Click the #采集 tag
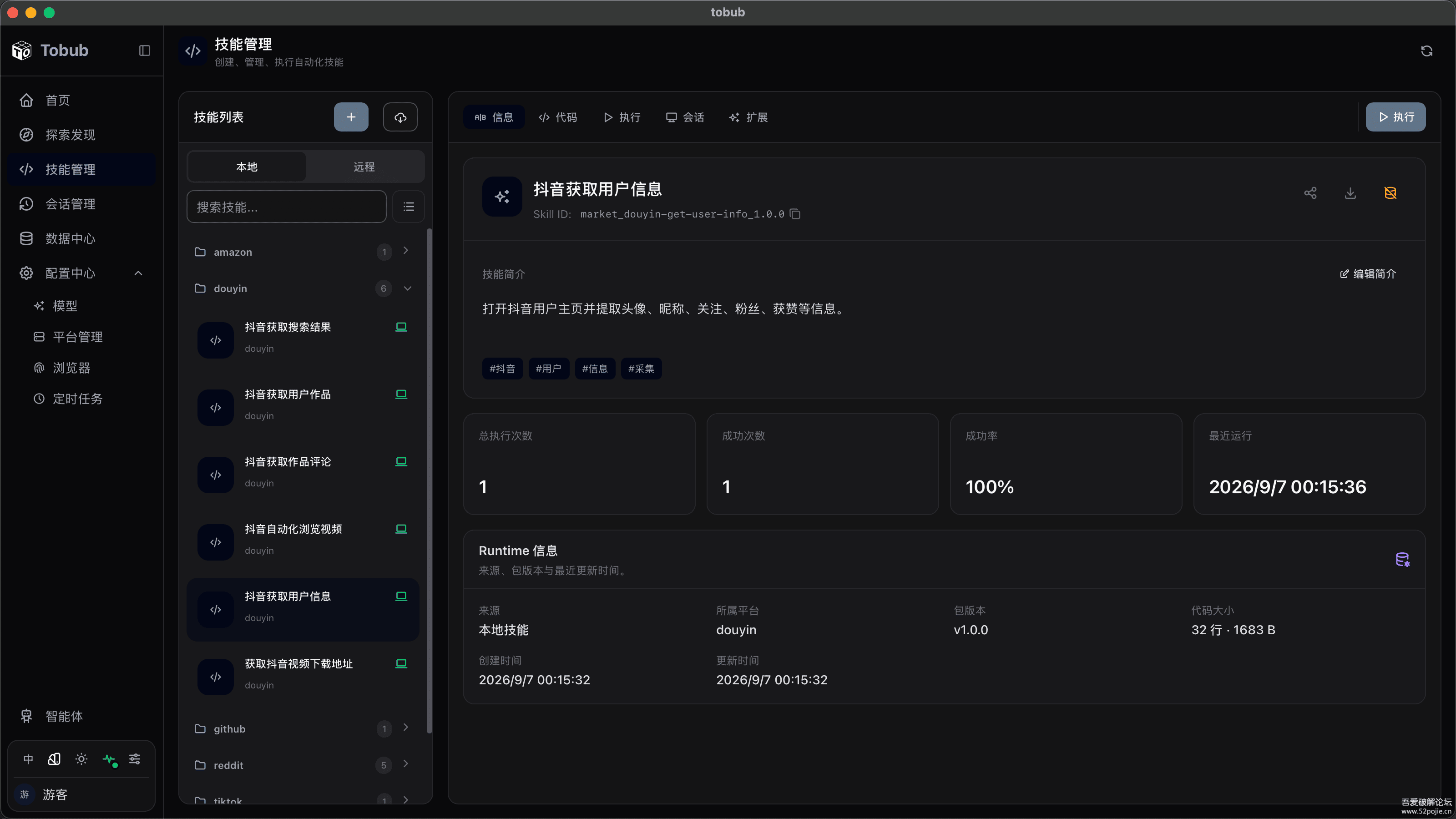This screenshot has width=1456, height=819. point(641,369)
